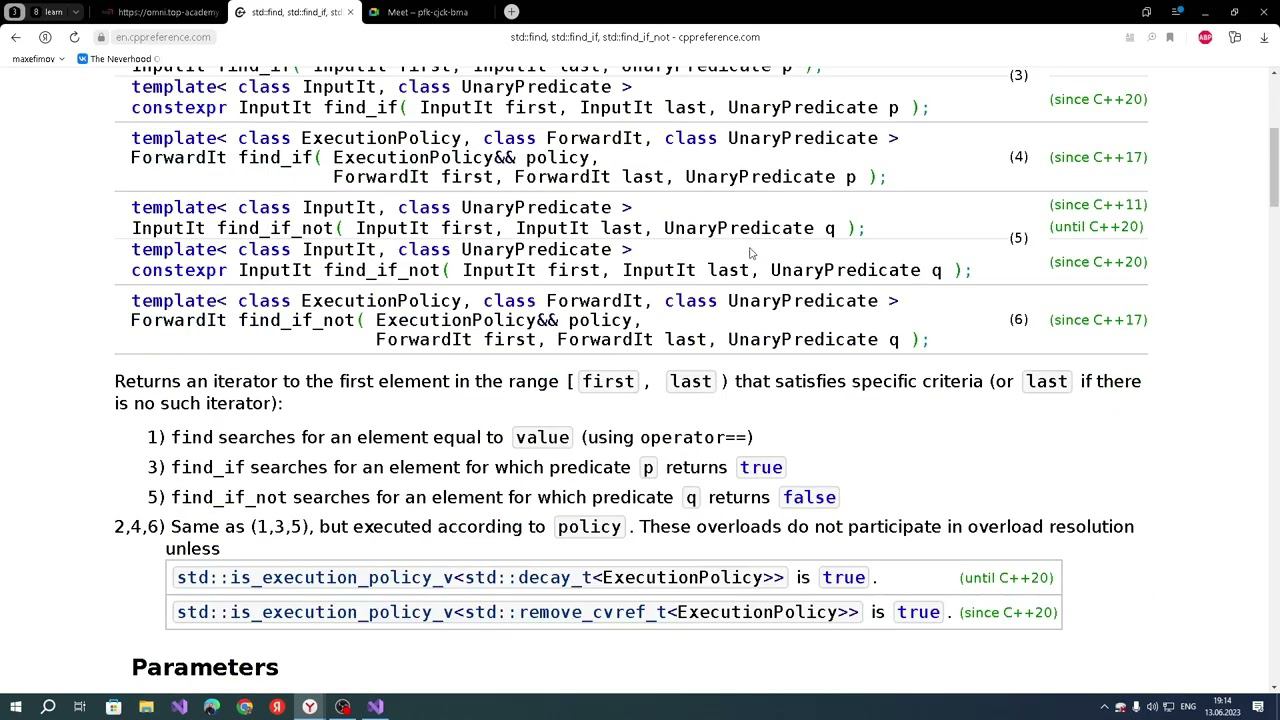
Task: Click overload number (4)
Action: click(x=1018, y=157)
